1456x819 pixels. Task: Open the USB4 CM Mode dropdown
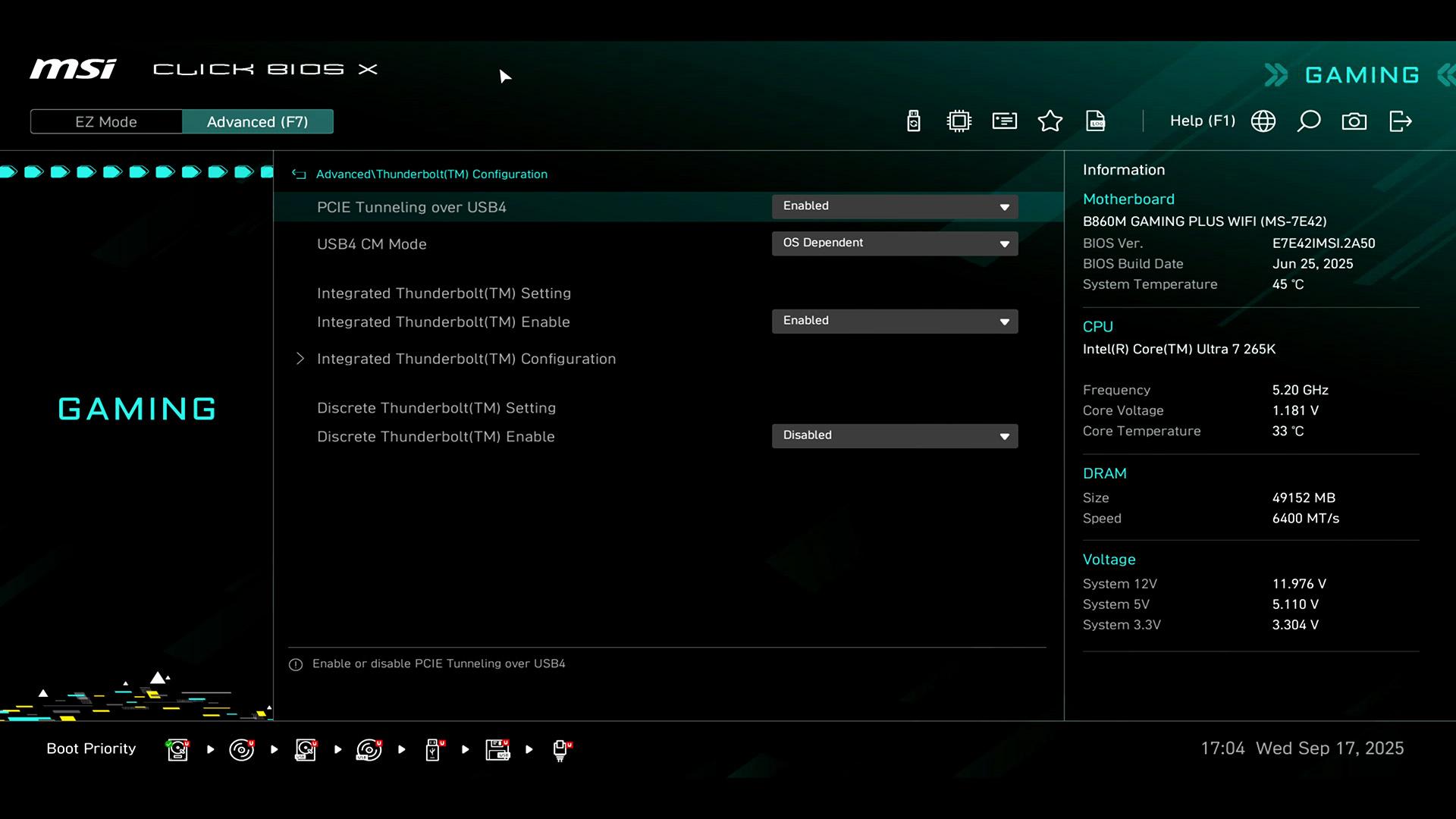pos(895,243)
